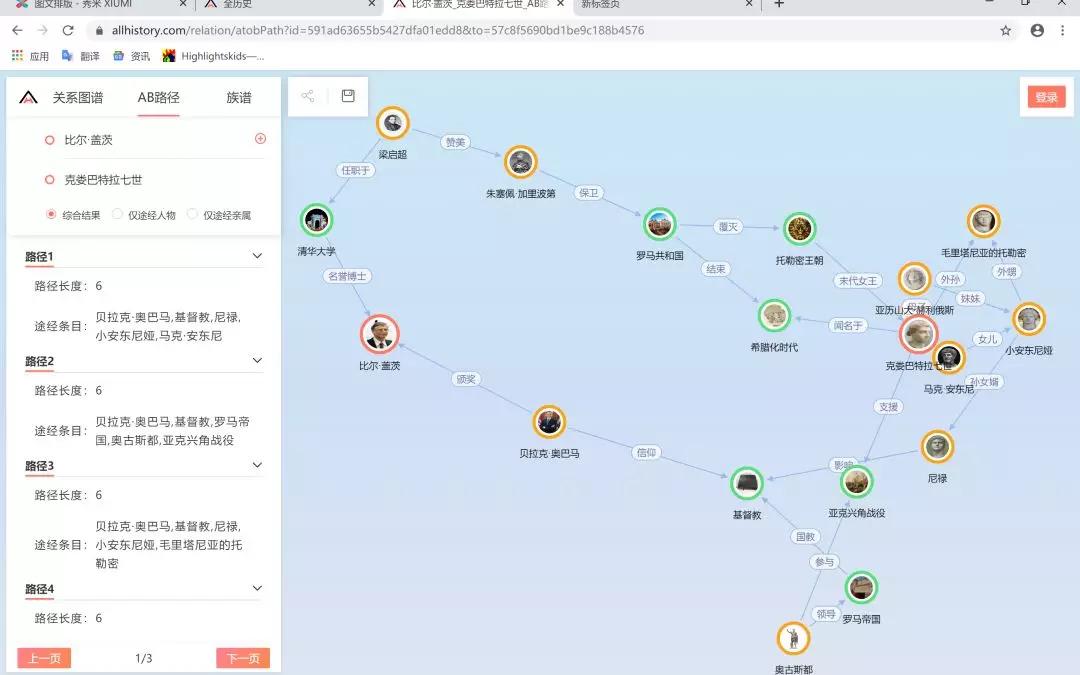The width and height of the screenshot is (1080, 675).
Task: Open the 克娄巴特拉七世 node in the graph
Action: (x=918, y=333)
